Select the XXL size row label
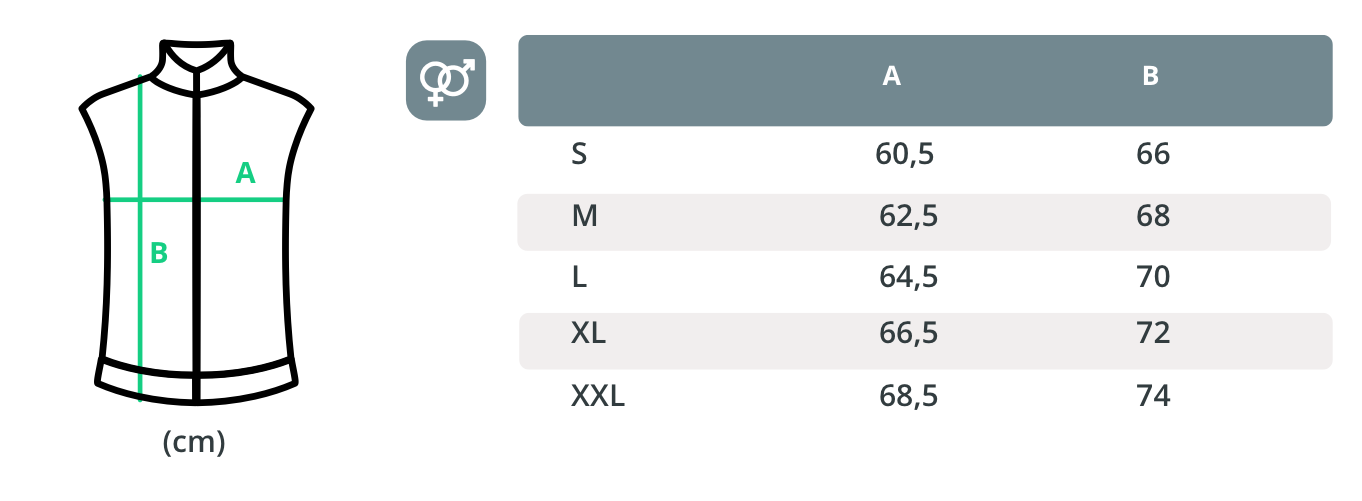The image size is (1362, 501). pyautogui.click(x=598, y=397)
